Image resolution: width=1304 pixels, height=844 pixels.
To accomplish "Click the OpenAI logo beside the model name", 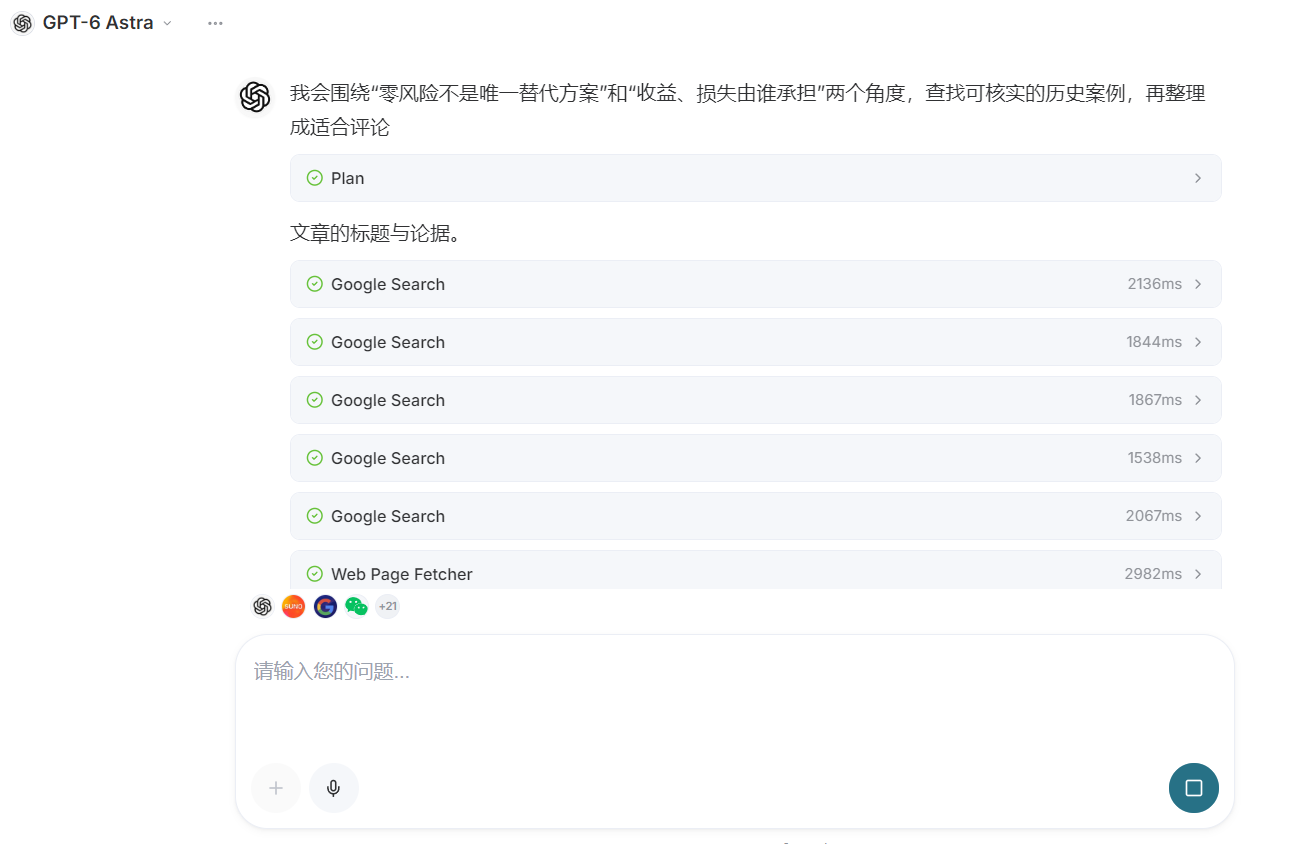I will (x=22, y=23).
